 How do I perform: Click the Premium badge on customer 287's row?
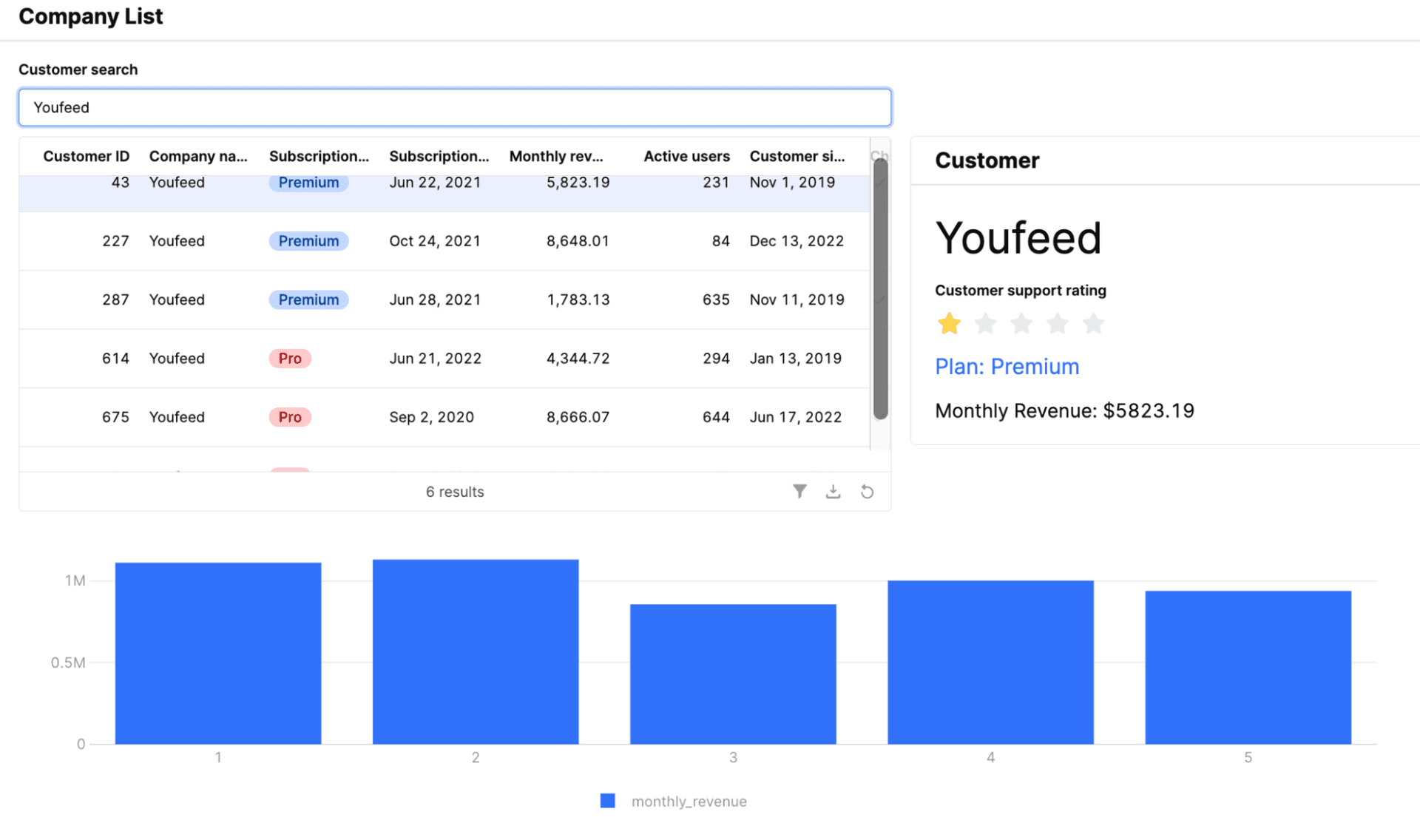(x=308, y=299)
